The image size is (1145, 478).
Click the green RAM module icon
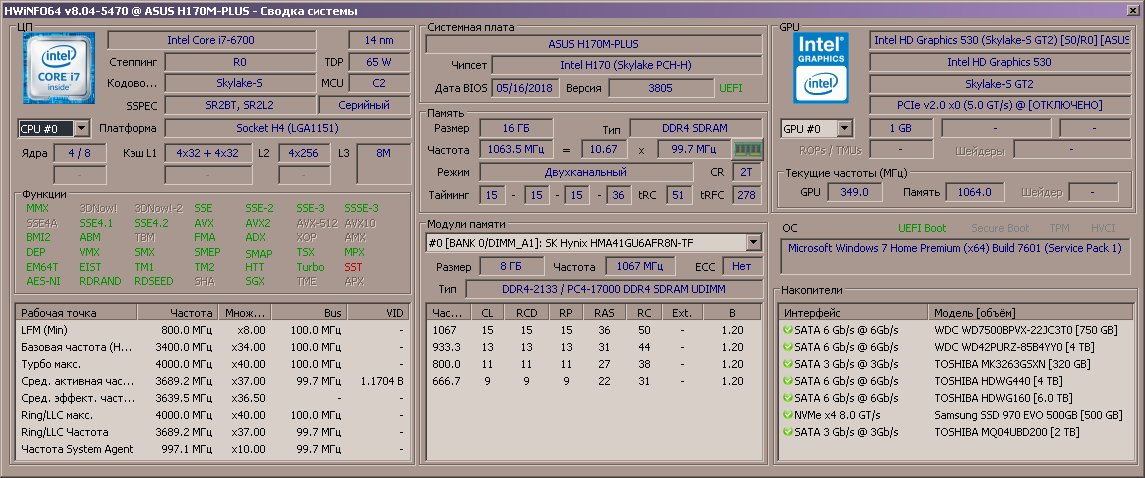[747, 150]
